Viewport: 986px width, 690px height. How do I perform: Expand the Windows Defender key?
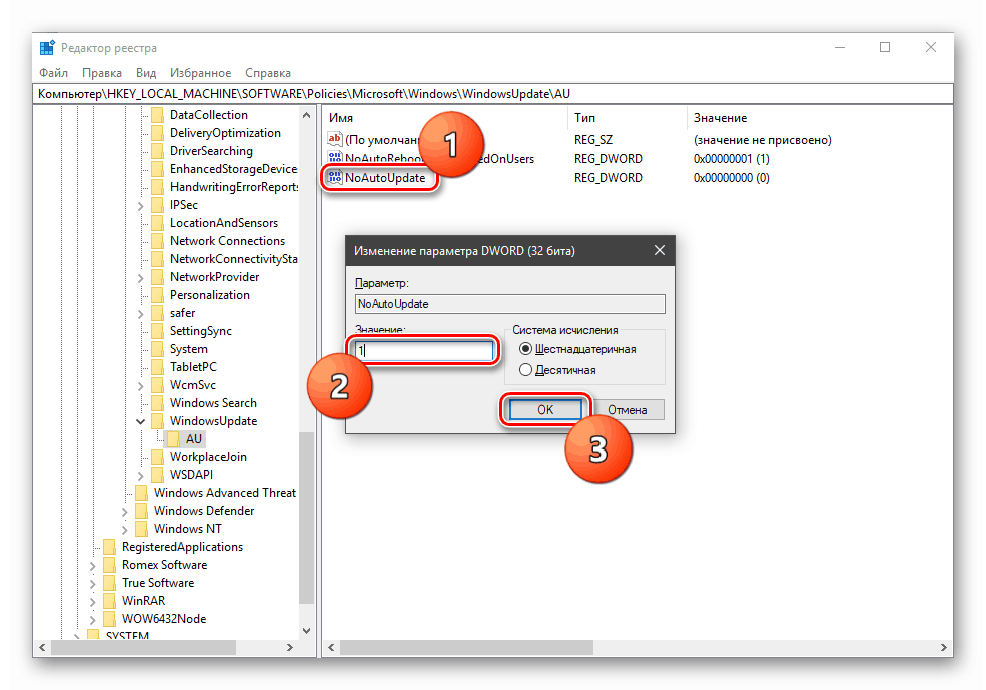(x=125, y=511)
